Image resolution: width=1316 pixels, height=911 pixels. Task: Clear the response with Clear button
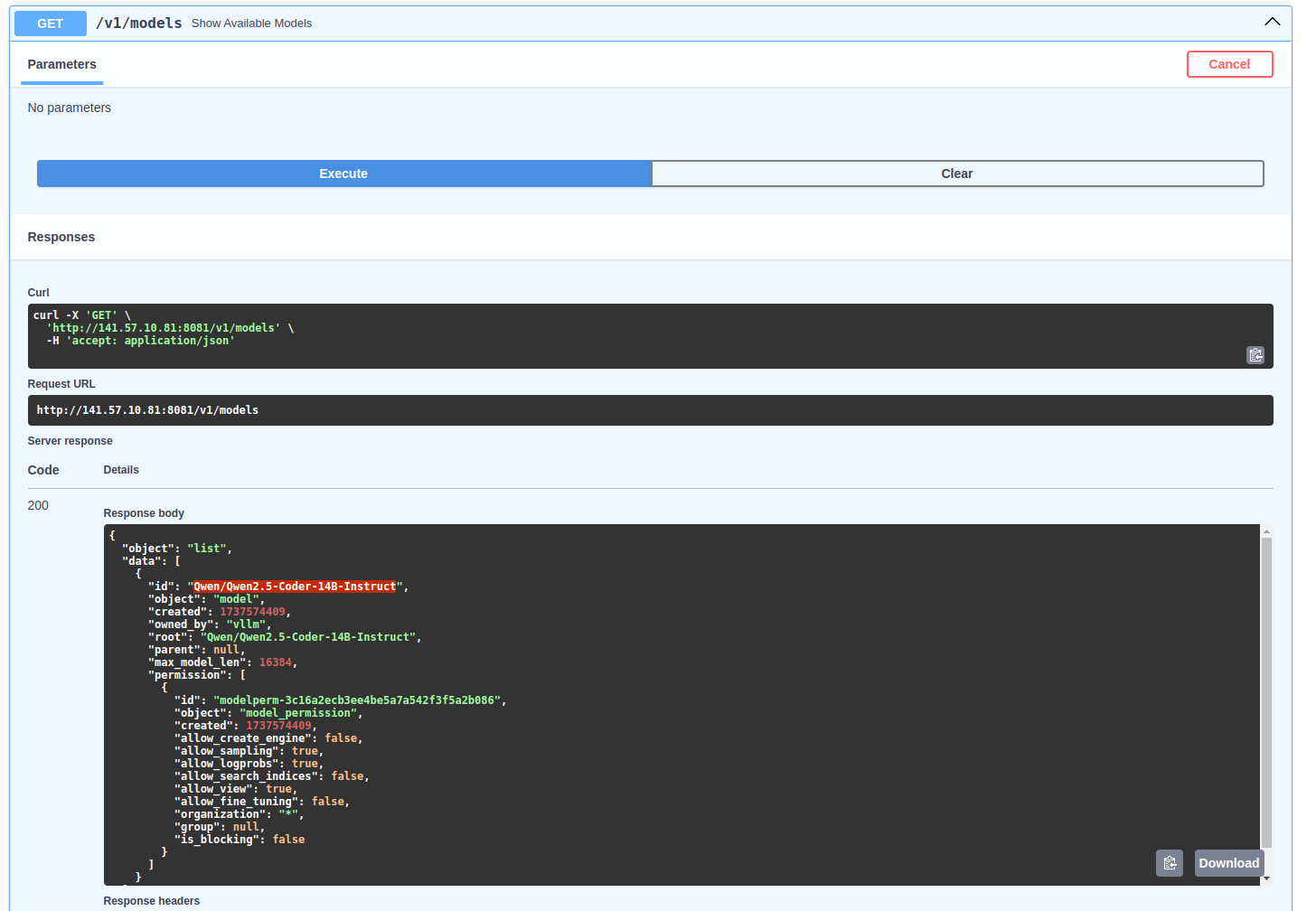click(956, 174)
